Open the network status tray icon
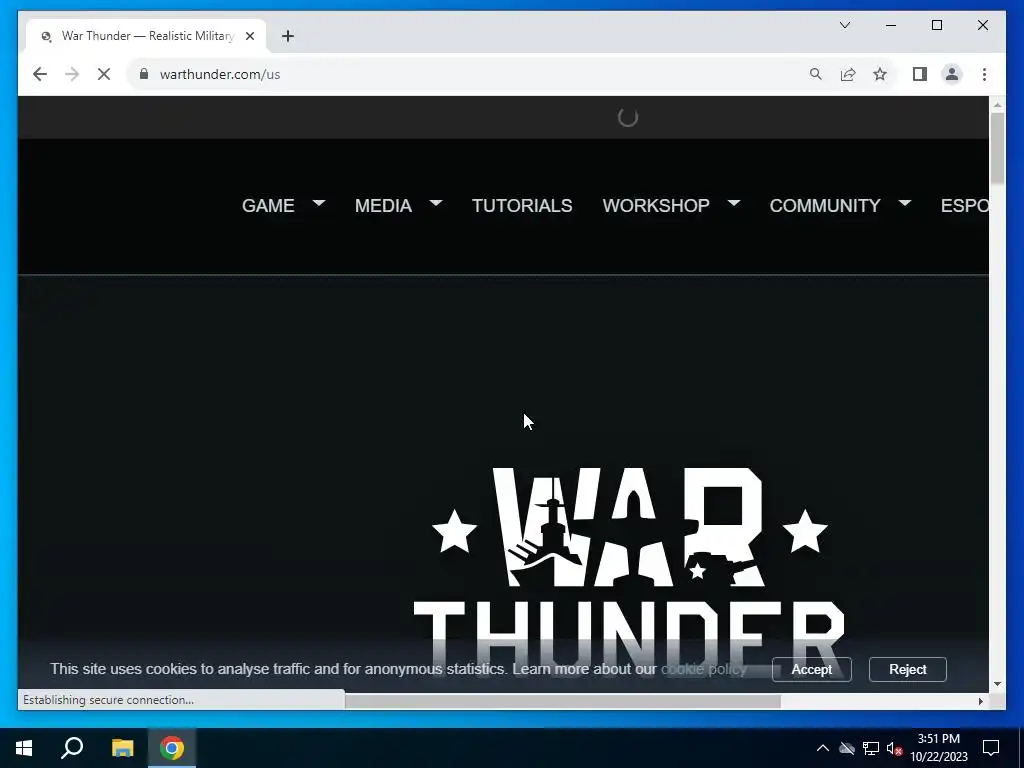This screenshot has height=768, width=1024. pyautogui.click(x=871, y=748)
